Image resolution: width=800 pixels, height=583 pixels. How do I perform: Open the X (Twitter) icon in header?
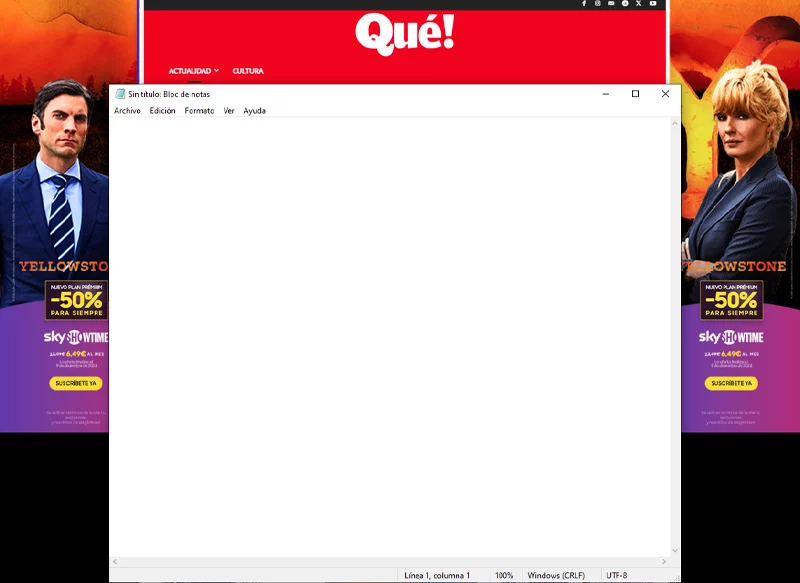(x=639, y=4)
